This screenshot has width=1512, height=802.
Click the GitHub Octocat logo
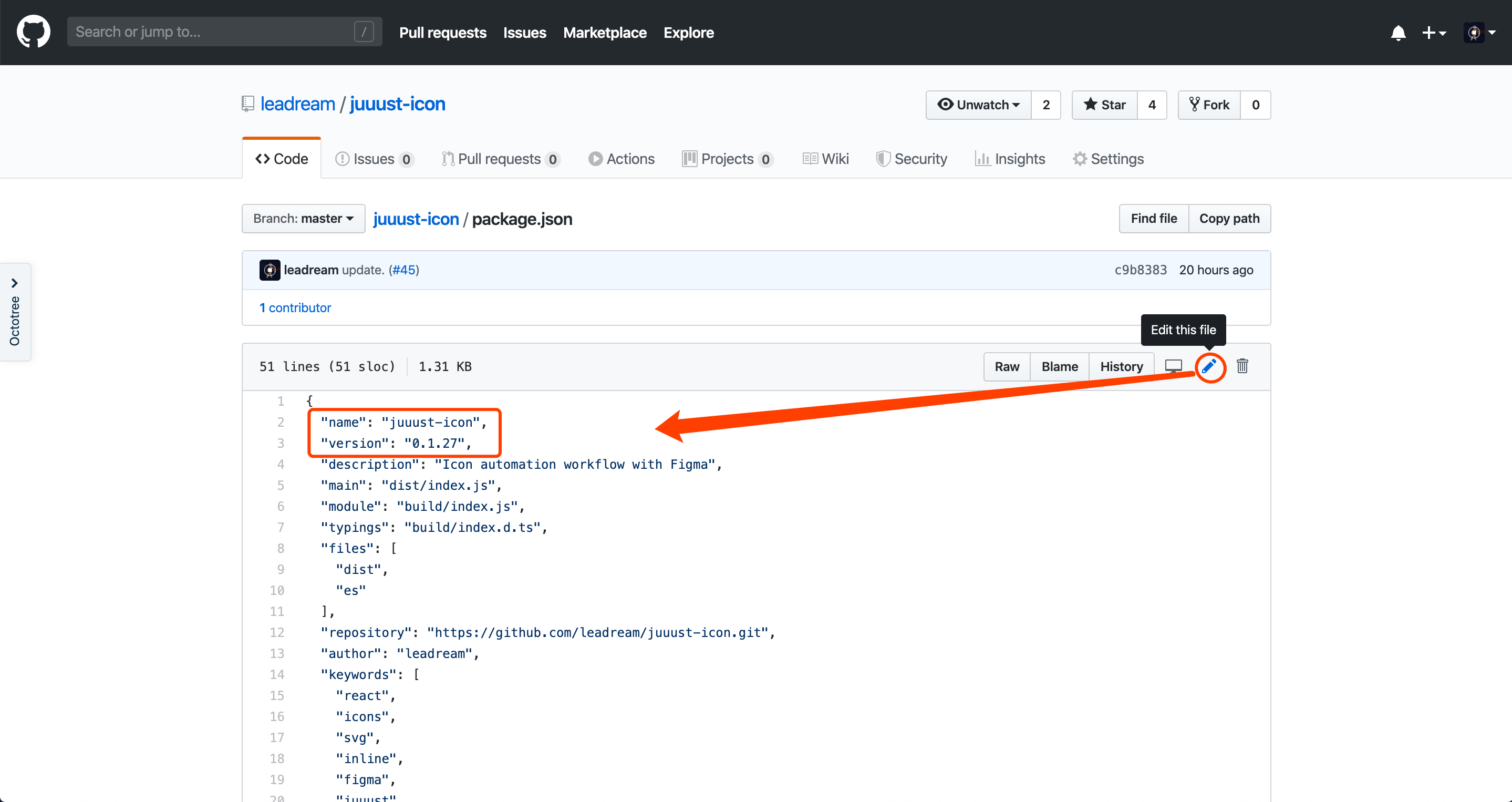[34, 32]
